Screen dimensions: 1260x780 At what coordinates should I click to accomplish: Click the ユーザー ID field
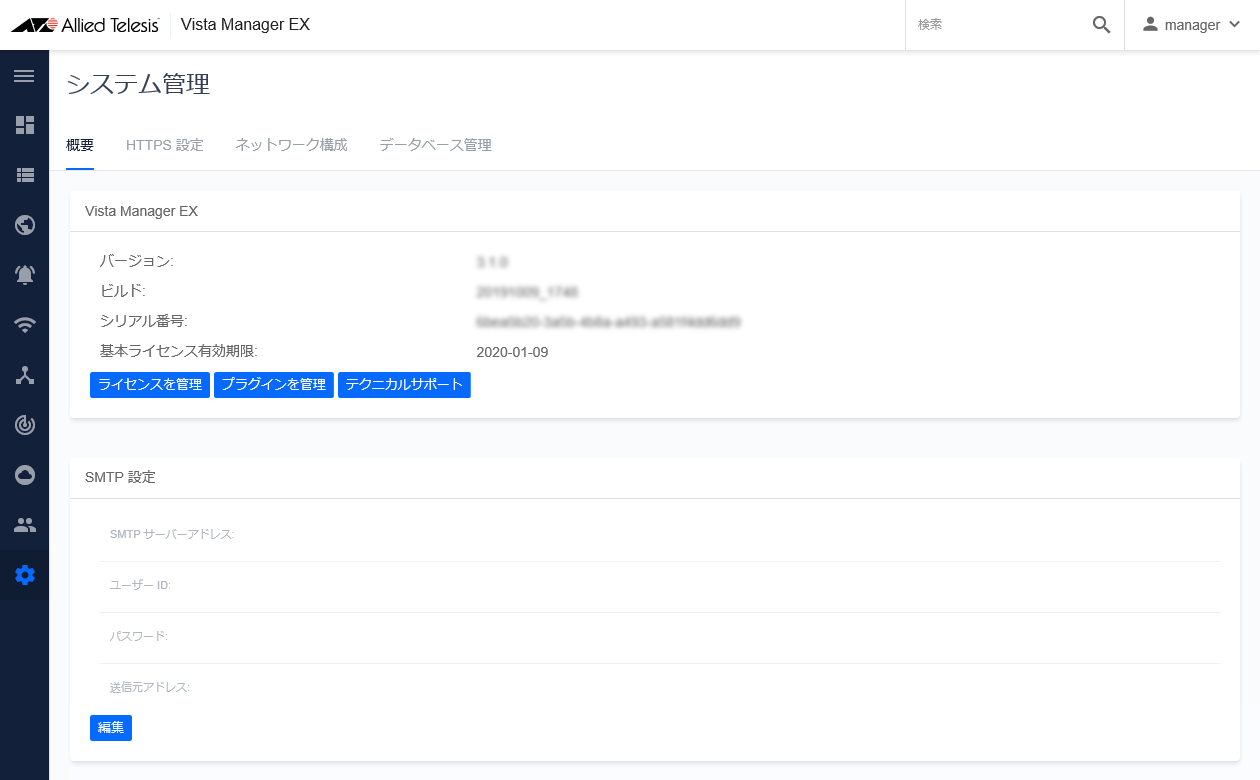(x=660, y=586)
